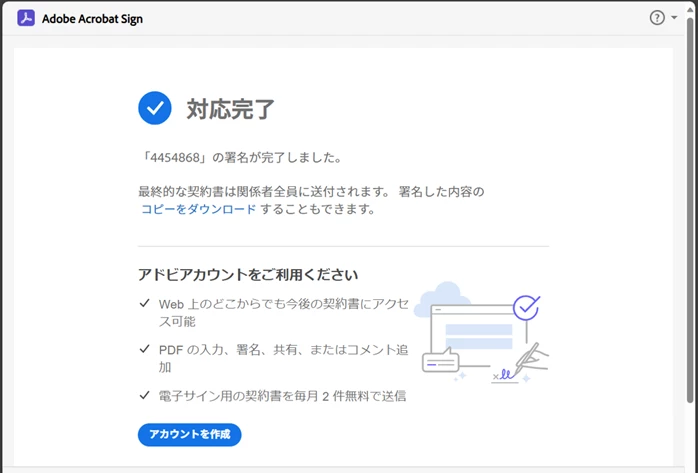
Task: Open the help question mark icon
Action: (x=657, y=18)
